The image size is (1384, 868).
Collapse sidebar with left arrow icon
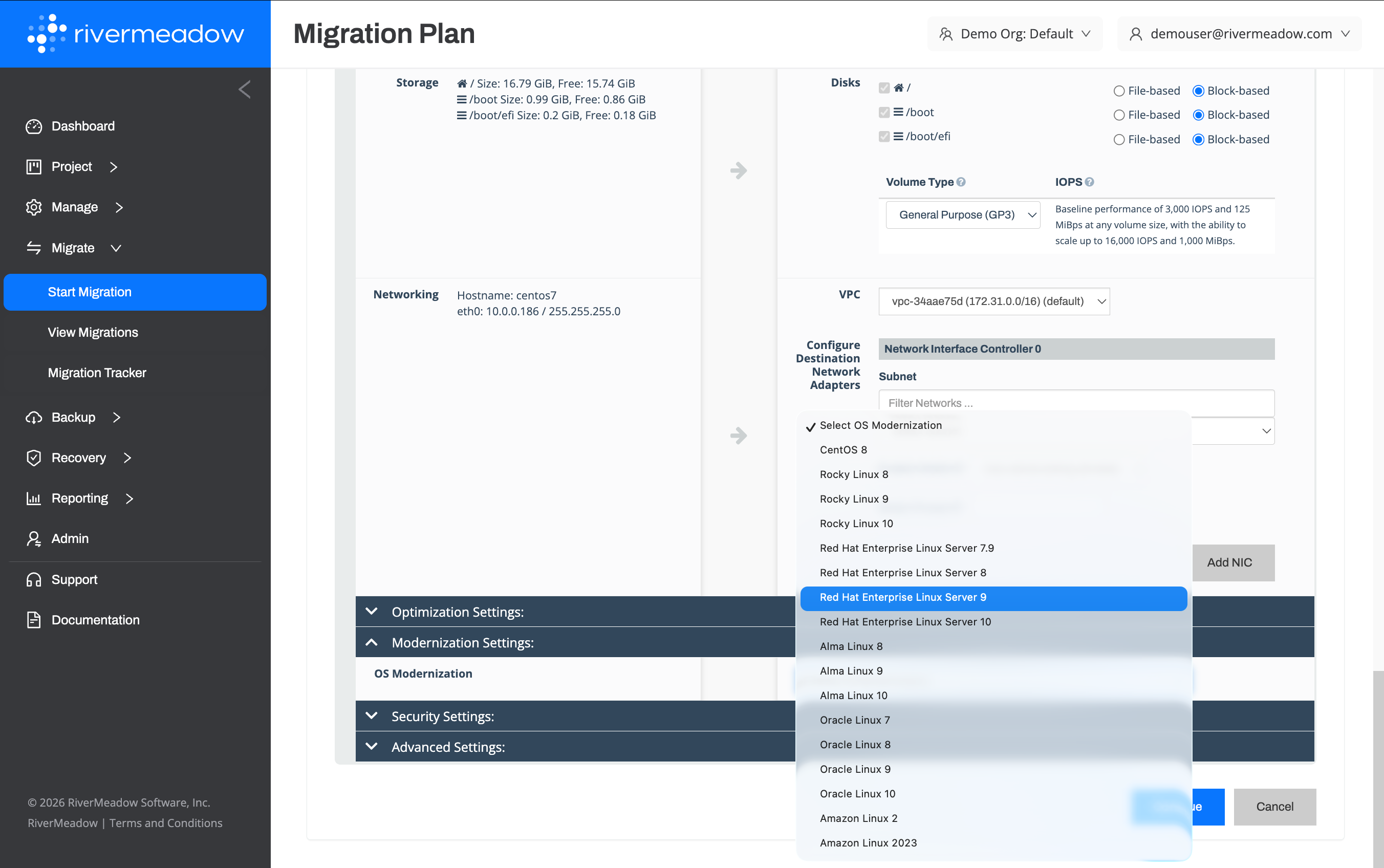click(245, 90)
